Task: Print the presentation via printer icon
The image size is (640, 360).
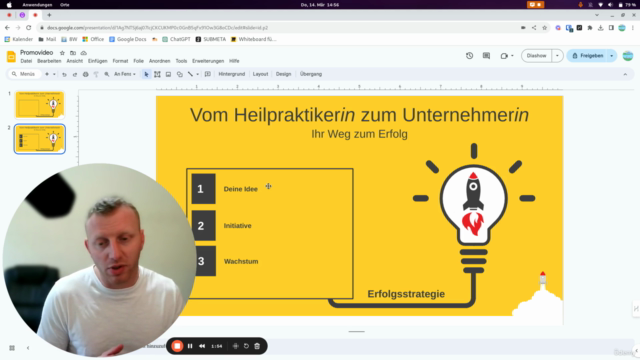Action: point(85,74)
